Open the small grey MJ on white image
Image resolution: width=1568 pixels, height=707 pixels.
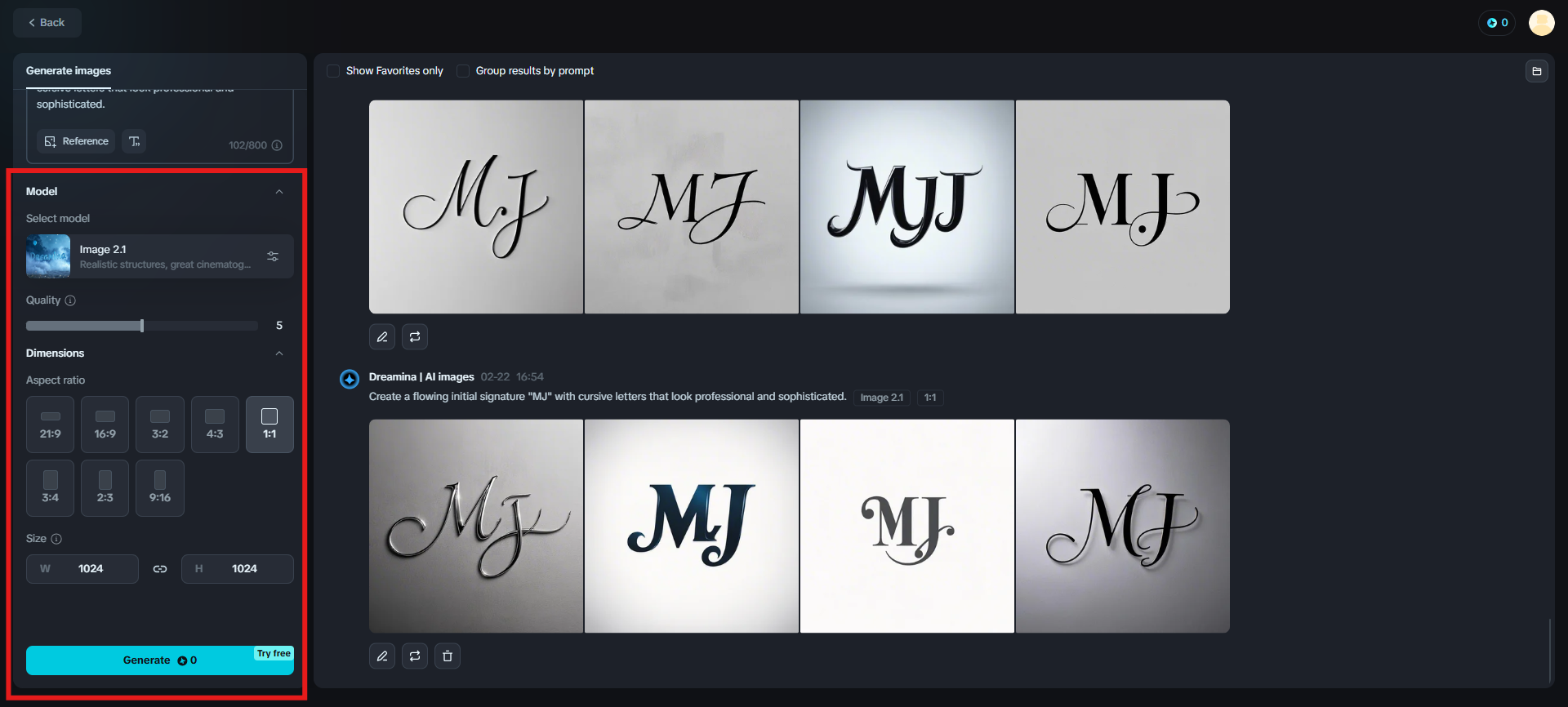(x=907, y=526)
